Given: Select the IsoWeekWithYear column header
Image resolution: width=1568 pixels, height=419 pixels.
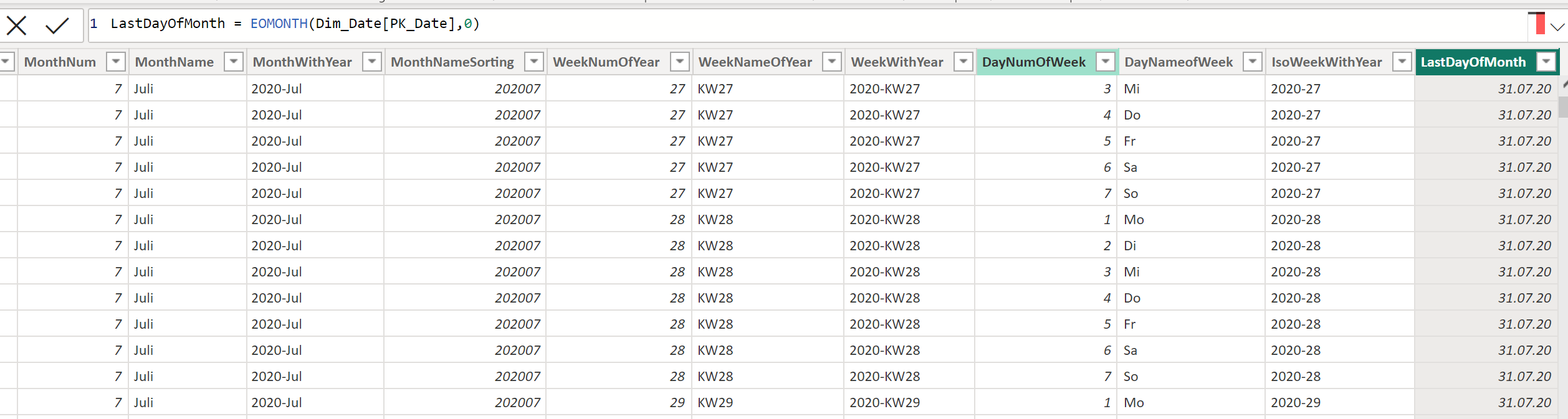Looking at the screenshot, I should pos(1326,62).
